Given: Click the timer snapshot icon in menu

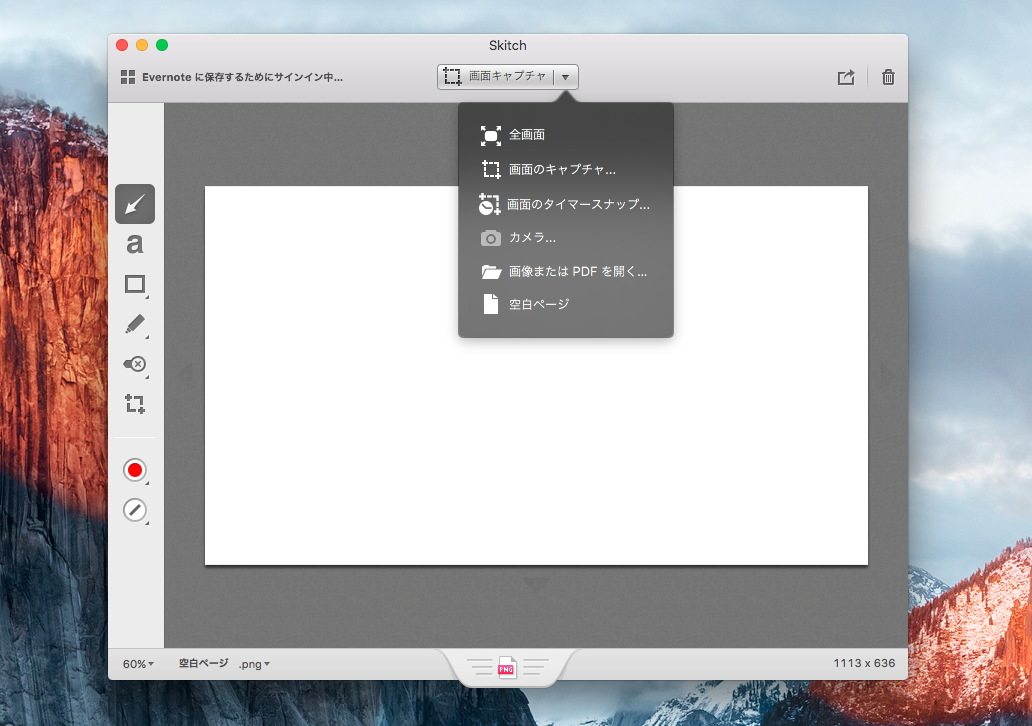Looking at the screenshot, I should (489, 205).
